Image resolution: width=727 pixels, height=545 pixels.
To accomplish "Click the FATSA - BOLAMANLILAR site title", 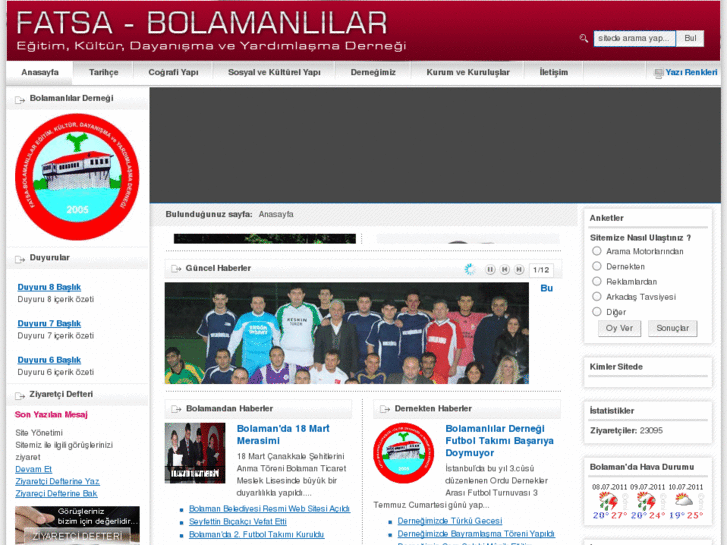I will point(202,23).
